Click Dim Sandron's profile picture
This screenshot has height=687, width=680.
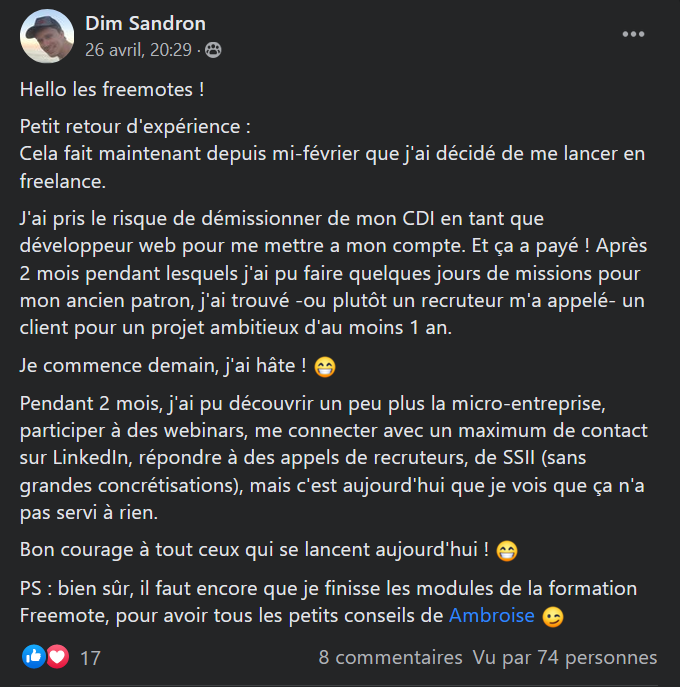(47, 36)
